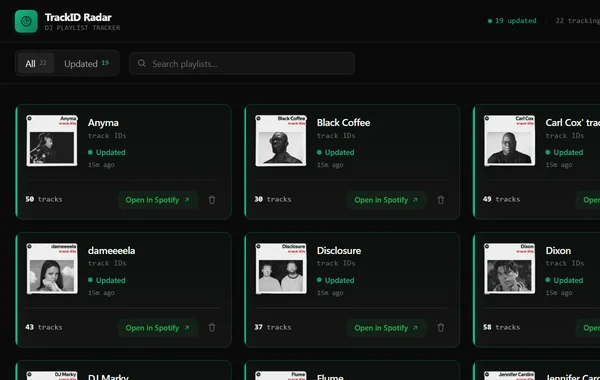The height and width of the screenshot is (380, 600).
Task: Open the Anyma playlist in Spotify
Action: click(158, 200)
